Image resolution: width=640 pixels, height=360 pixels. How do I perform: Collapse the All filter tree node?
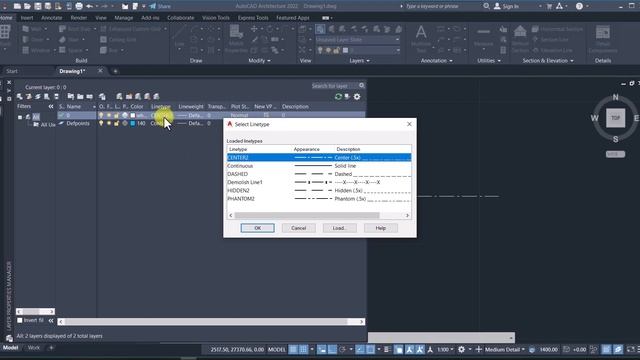20,117
